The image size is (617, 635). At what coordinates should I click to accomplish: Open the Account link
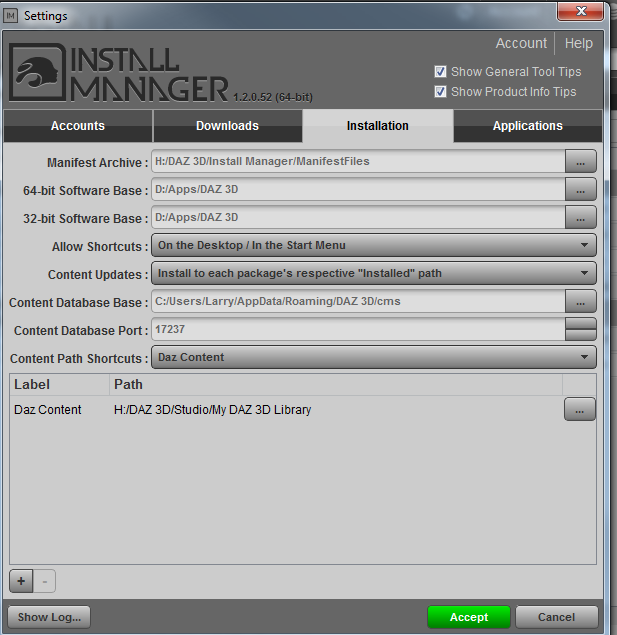[521, 43]
